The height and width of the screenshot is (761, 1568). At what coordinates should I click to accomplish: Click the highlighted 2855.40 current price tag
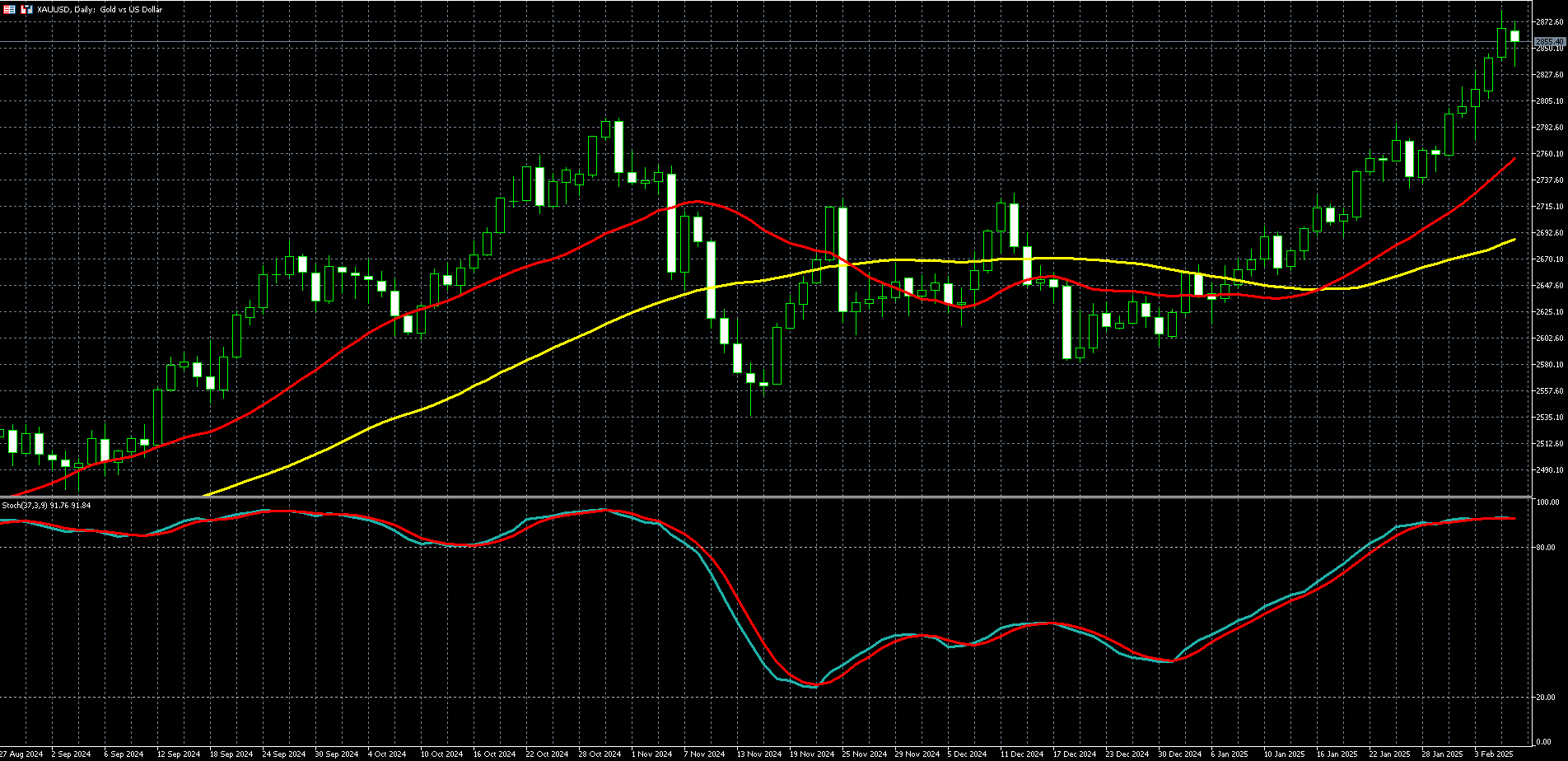point(1549,41)
